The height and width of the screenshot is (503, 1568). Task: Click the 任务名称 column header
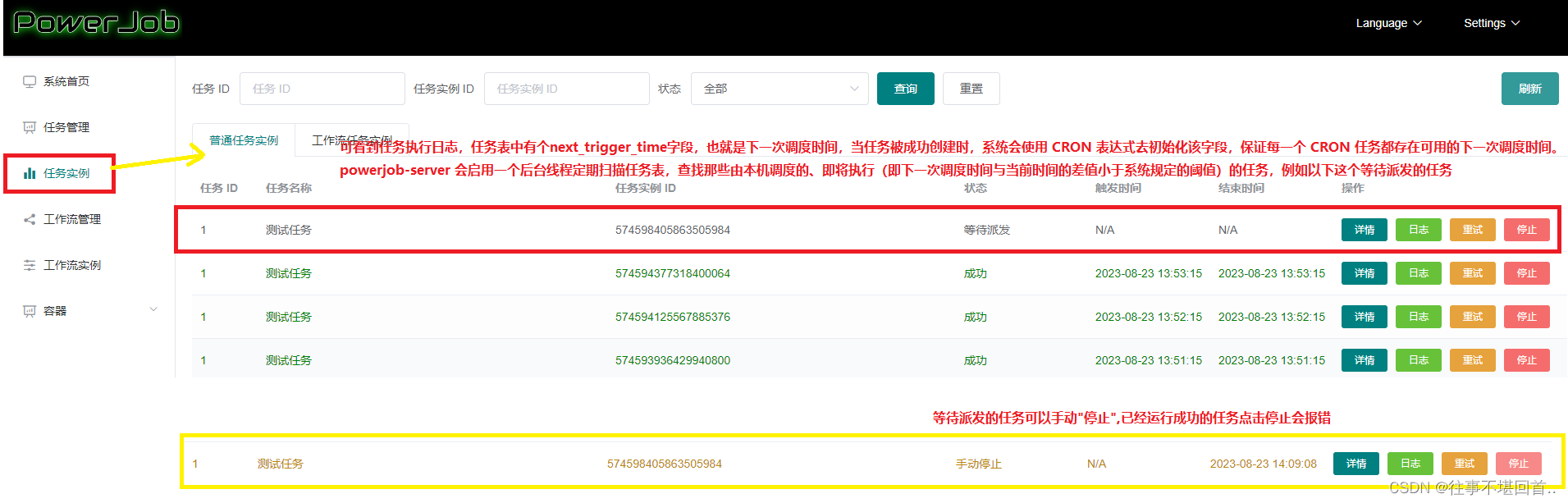tap(289, 188)
